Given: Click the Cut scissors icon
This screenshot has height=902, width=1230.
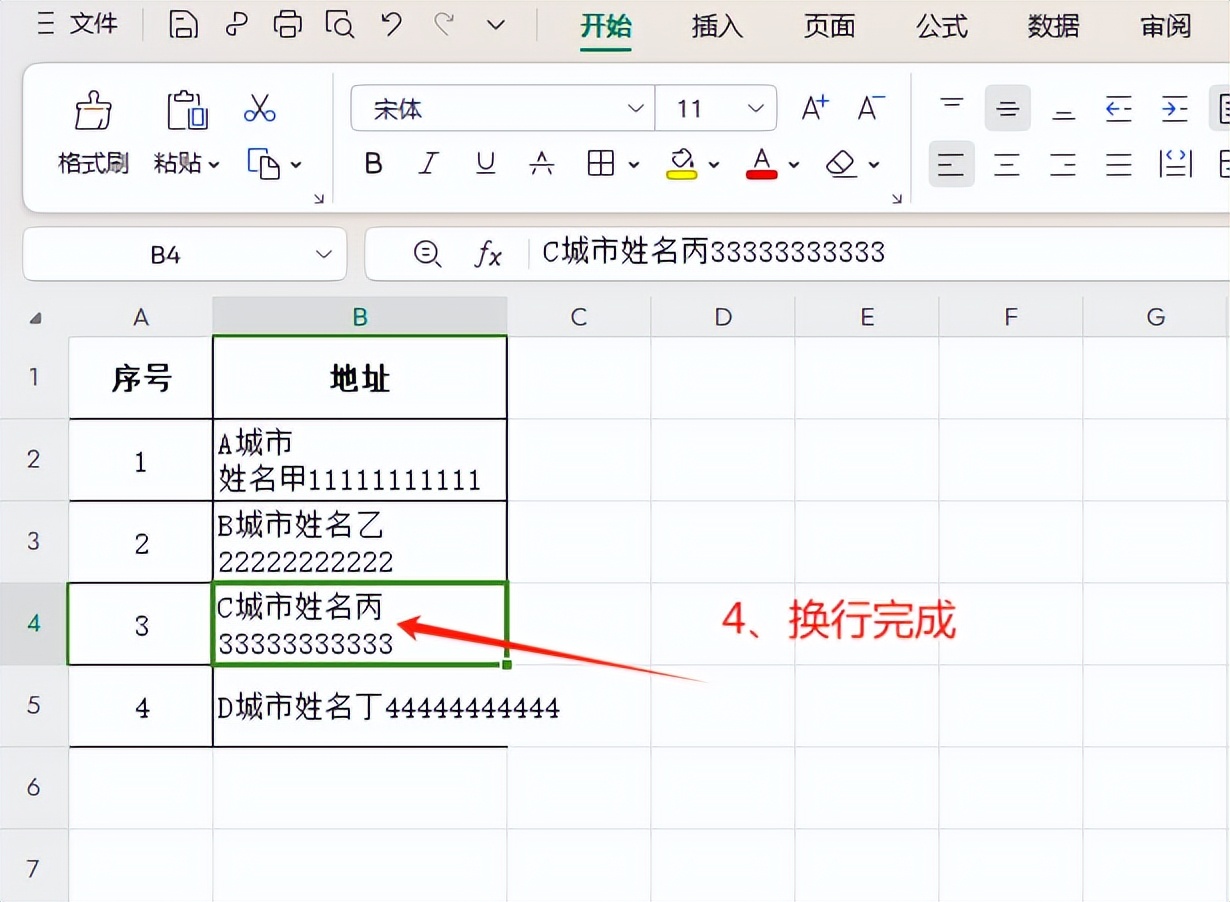Looking at the screenshot, I should tap(260, 109).
